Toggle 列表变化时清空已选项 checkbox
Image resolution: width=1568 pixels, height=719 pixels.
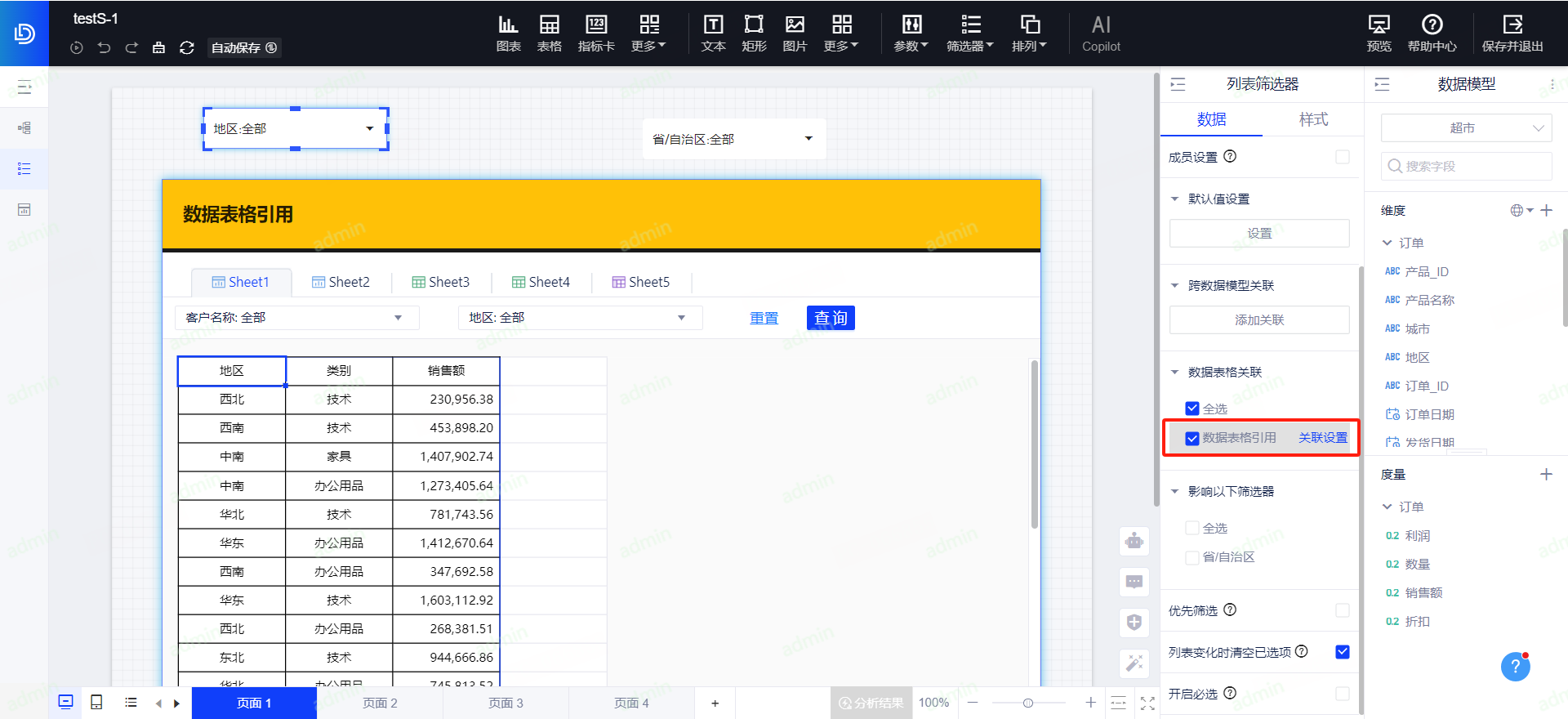pyautogui.click(x=1342, y=652)
